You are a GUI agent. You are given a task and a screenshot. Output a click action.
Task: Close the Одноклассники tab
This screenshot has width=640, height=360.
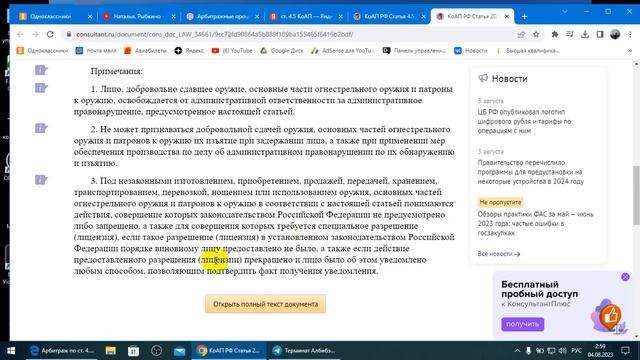point(90,16)
